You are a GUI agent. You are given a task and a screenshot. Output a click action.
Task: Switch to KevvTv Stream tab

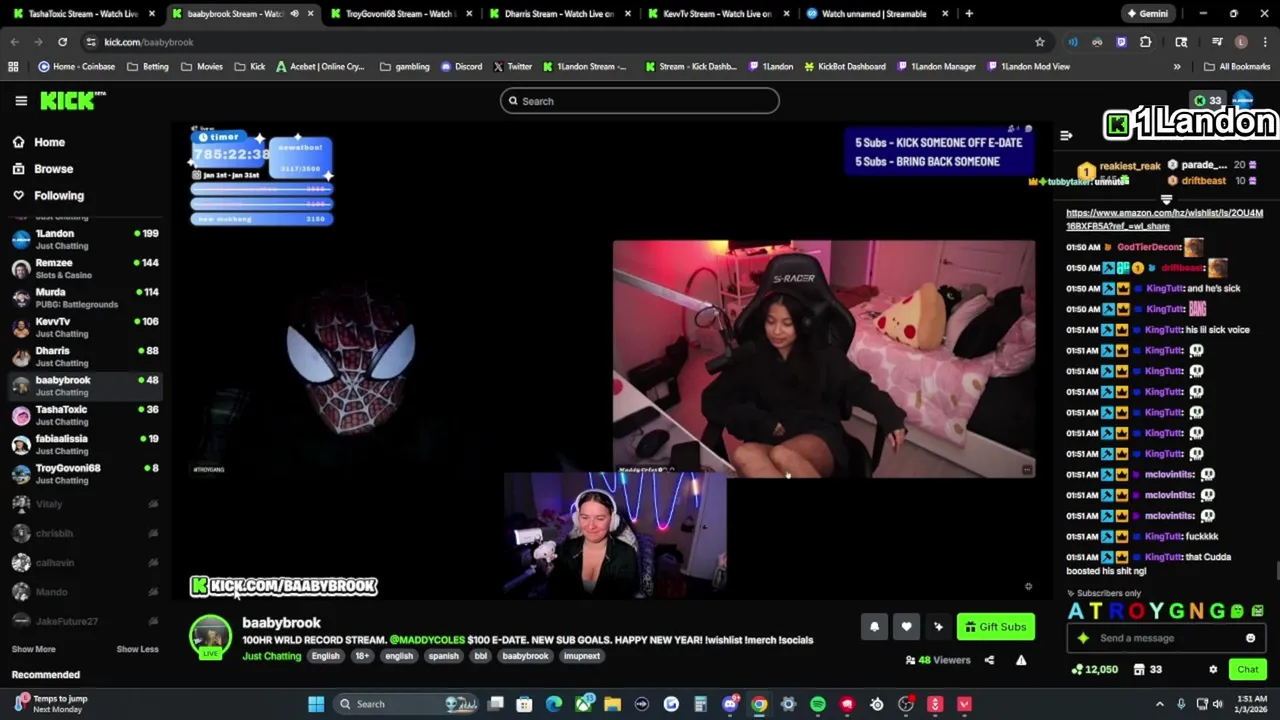point(717,14)
